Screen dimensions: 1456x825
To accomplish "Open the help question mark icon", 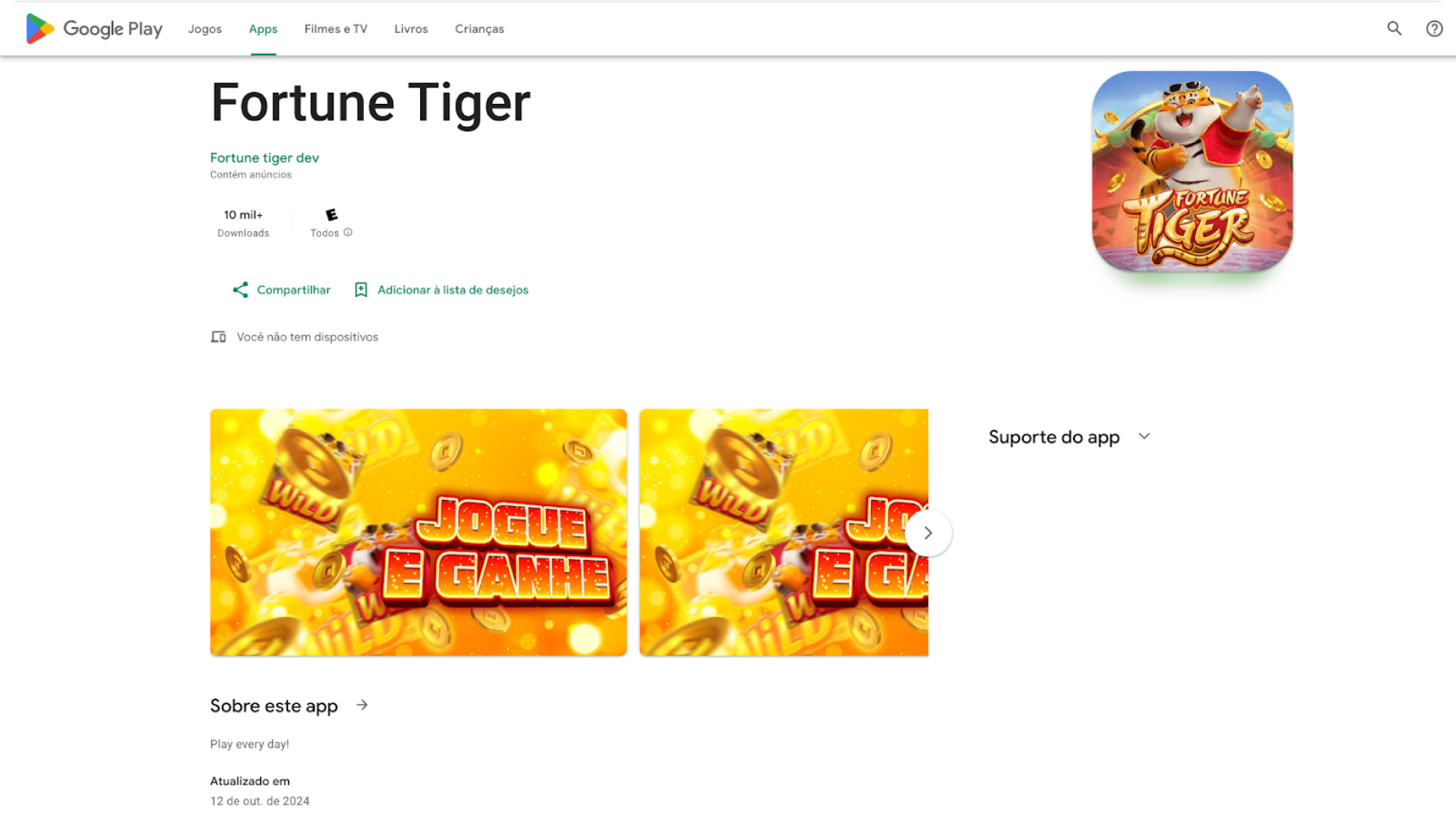I will (x=1434, y=29).
